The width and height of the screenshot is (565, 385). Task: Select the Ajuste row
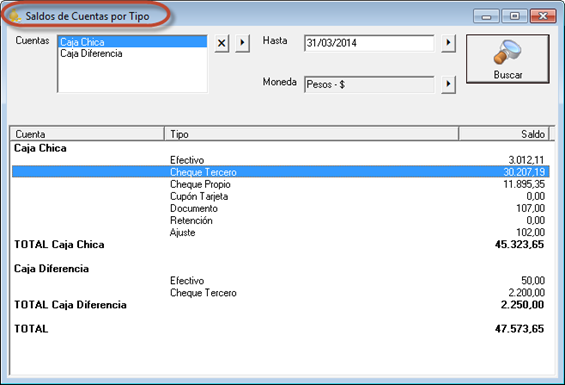(281, 233)
